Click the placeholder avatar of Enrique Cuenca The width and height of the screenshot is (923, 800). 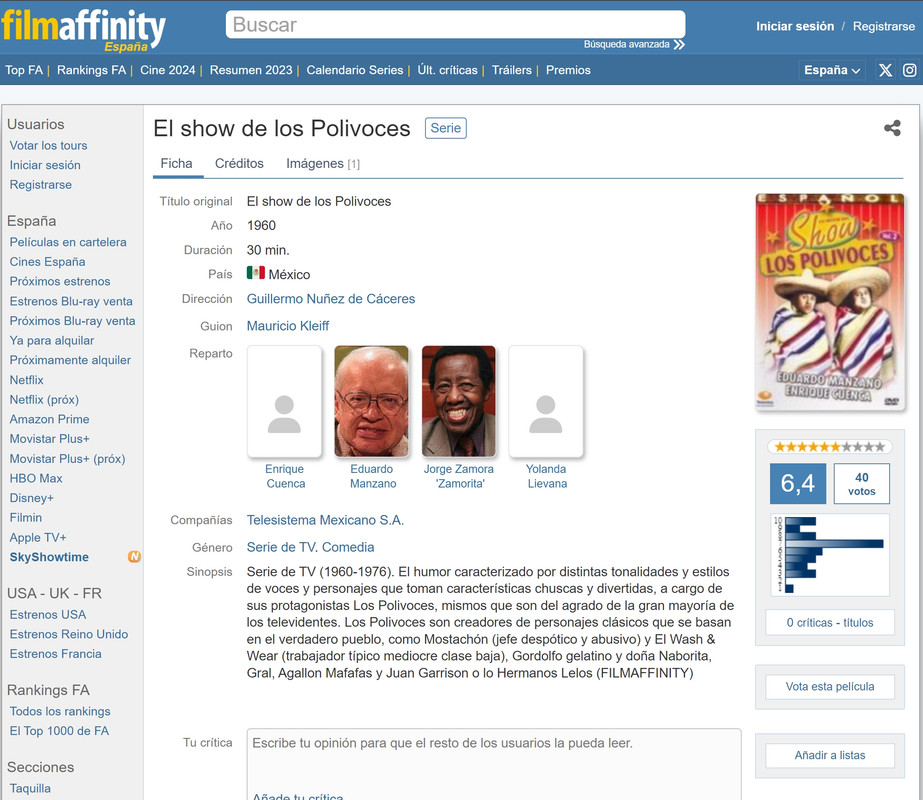point(284,401)
